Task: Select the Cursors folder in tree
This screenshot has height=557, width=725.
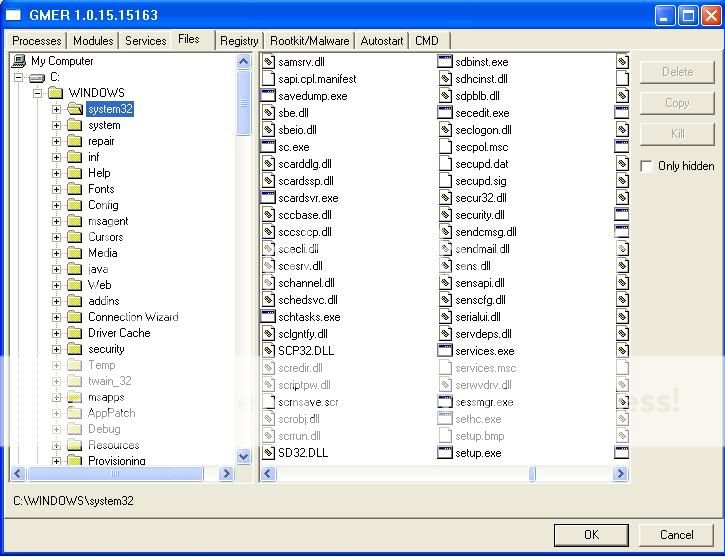Action: point(105,237)
